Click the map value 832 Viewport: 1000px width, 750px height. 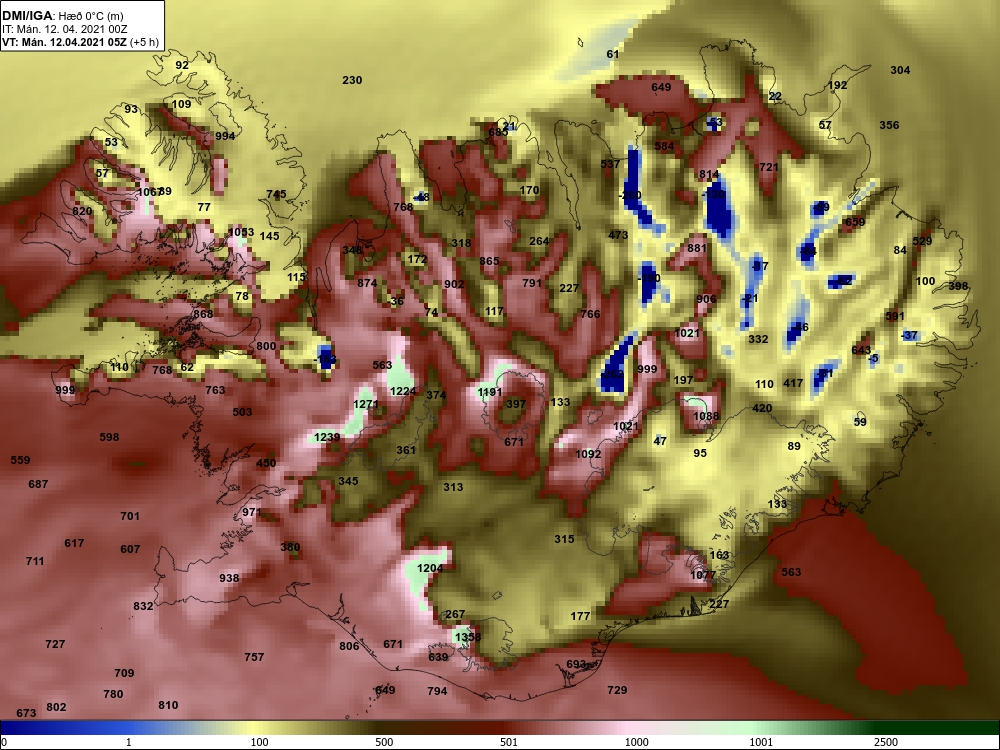(x=143, y=606)
